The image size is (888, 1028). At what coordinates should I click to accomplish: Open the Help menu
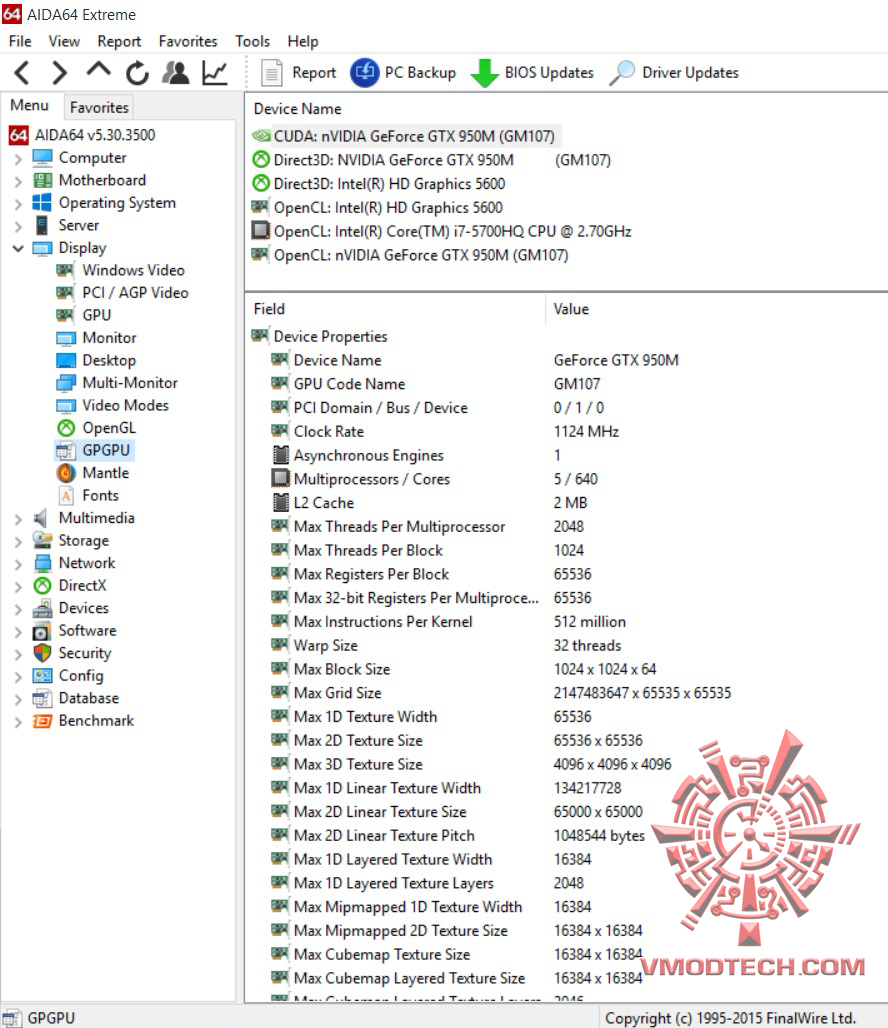click(303, 41)
